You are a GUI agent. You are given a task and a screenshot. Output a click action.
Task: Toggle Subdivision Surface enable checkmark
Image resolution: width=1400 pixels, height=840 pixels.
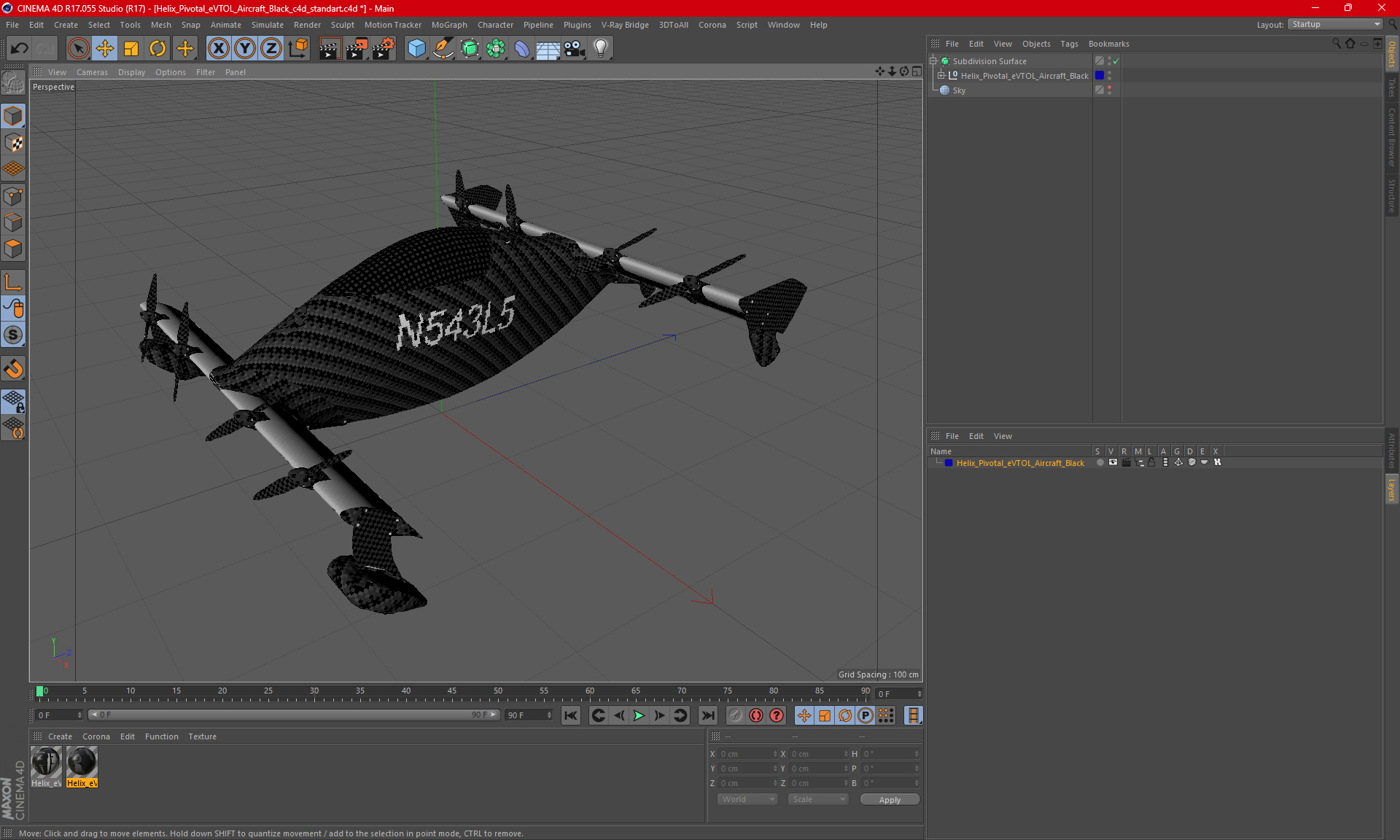point(1116,61)
